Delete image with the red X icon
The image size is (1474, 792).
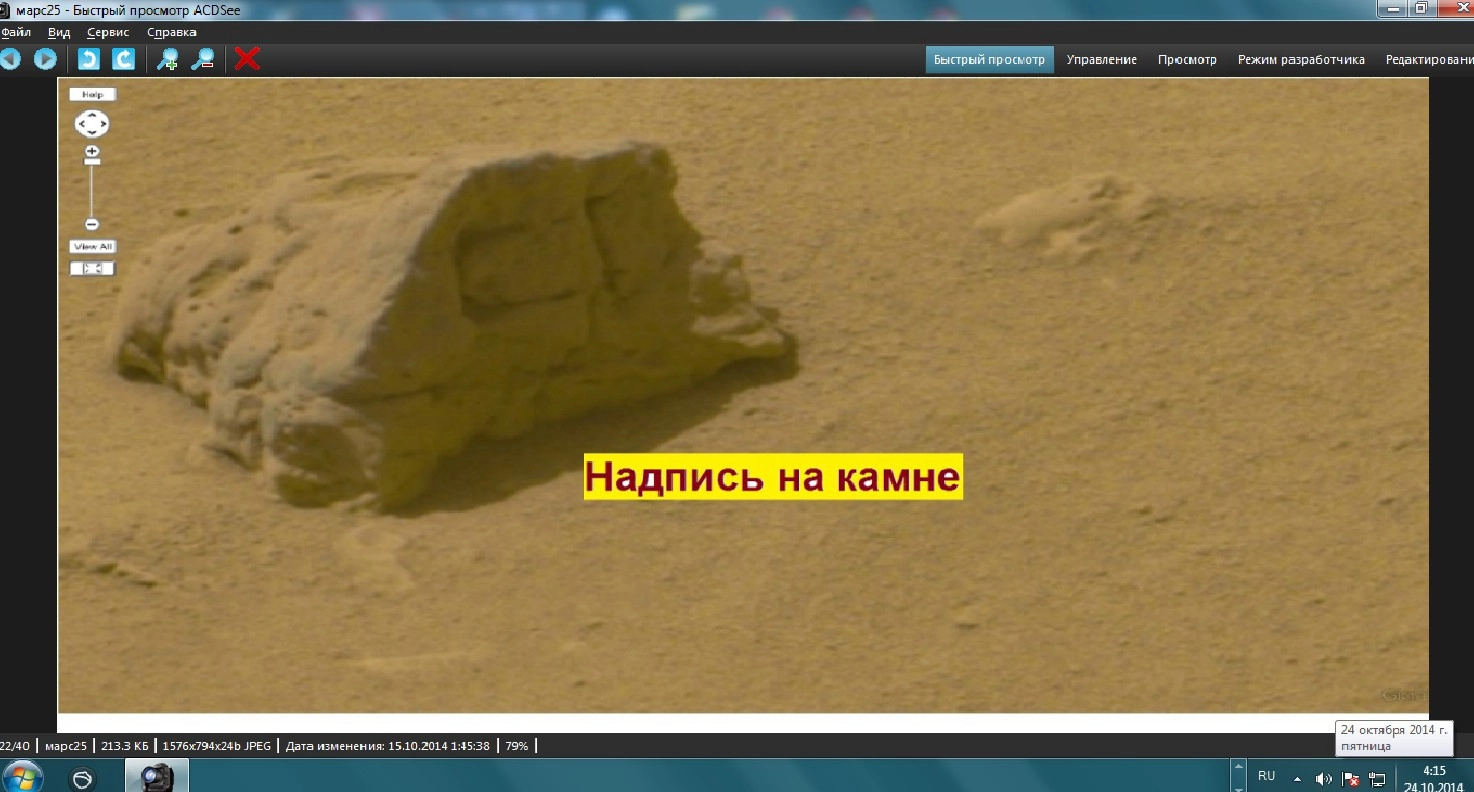247,59
